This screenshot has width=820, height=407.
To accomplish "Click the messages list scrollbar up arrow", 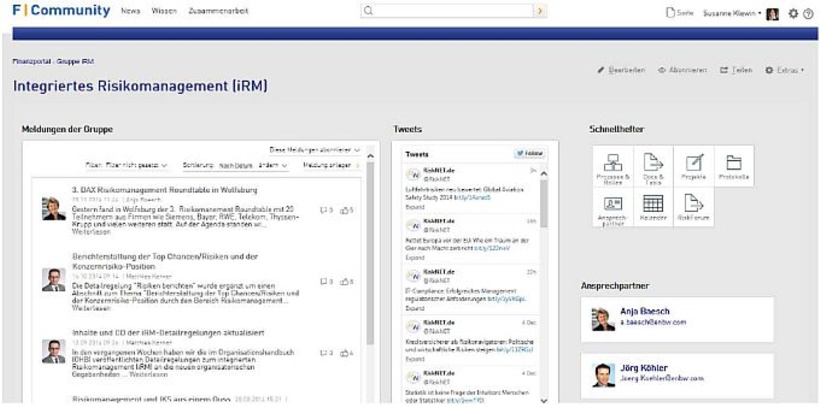I will [x=370, y=156].
